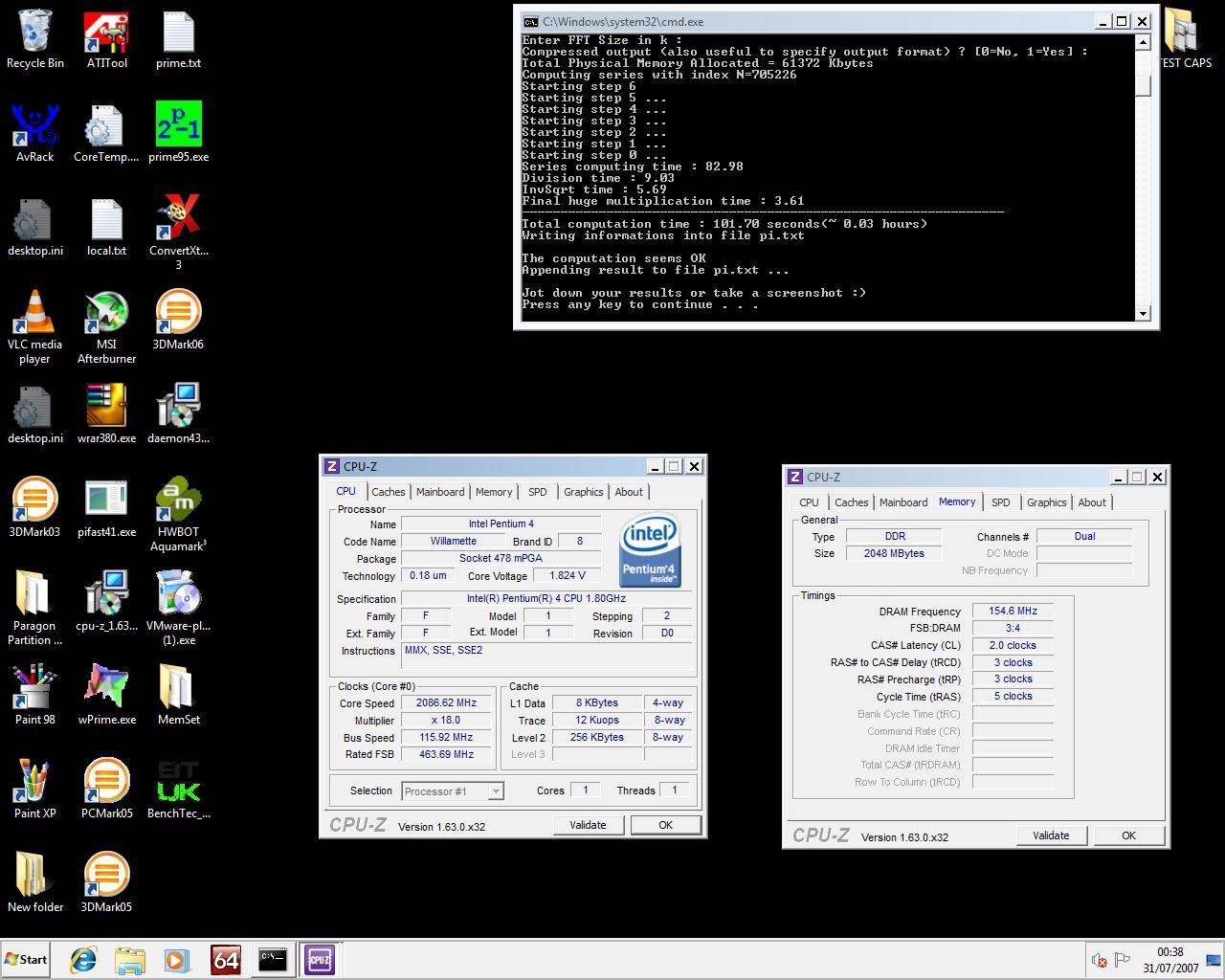Open Windows Explorer from the taskbar
The height and width of the screenshot is (980, 1225).
[x=129, y=960]
